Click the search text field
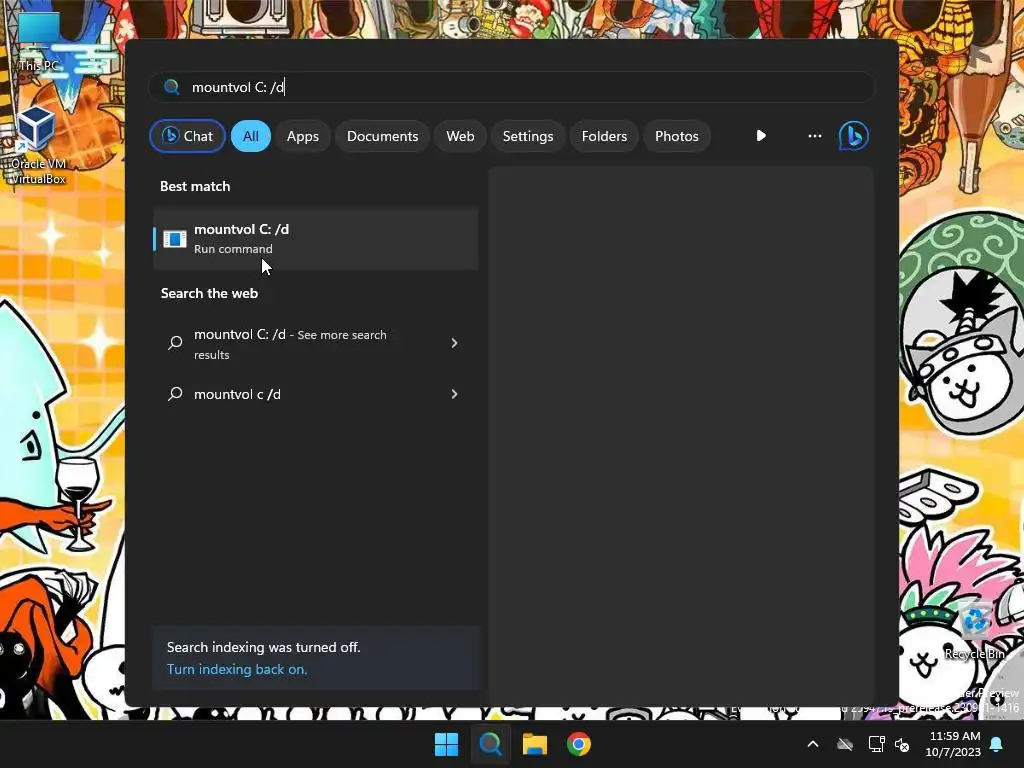The image size is (1024, 768). [x=511, y=87]
